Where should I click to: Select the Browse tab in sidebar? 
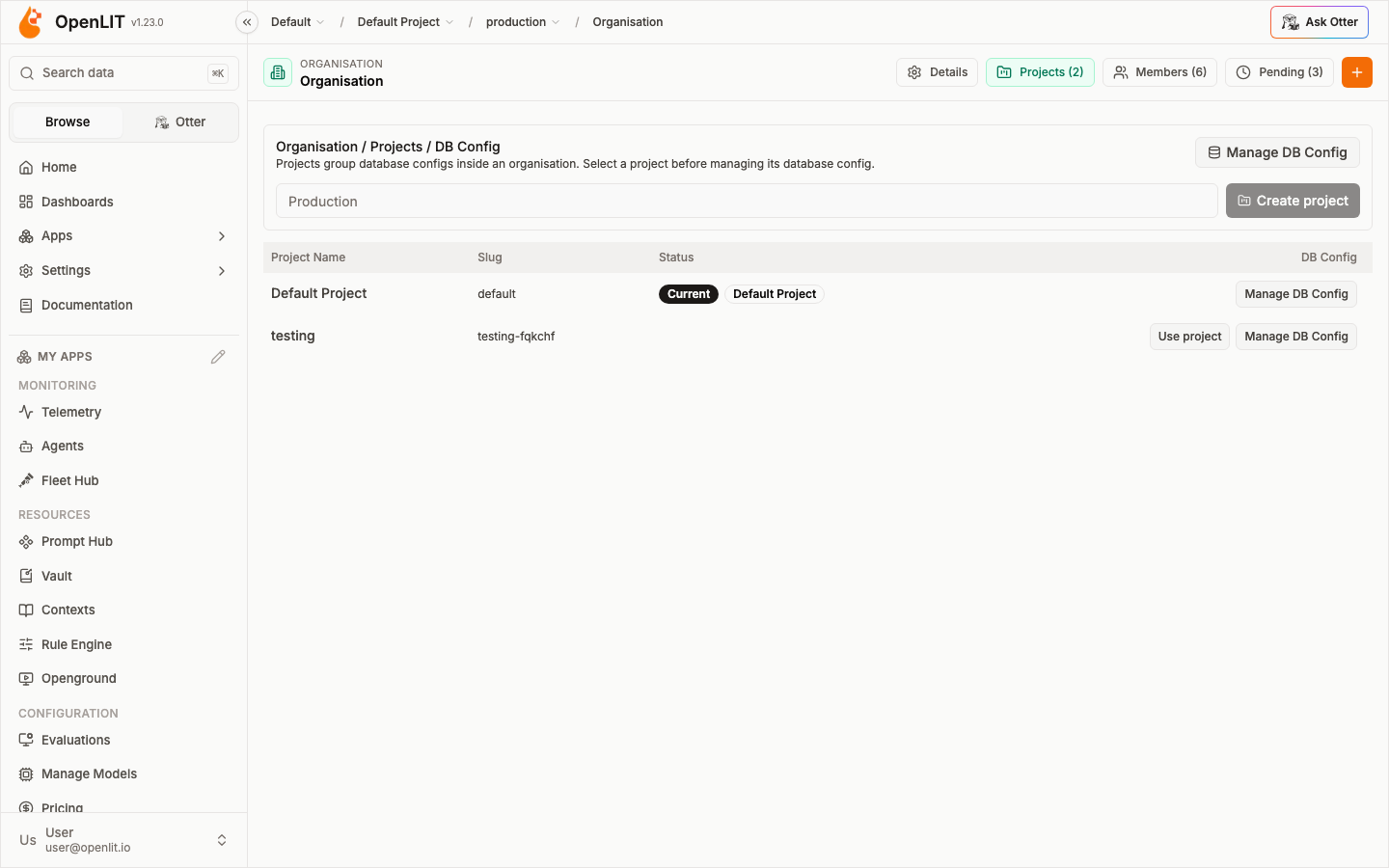tap(67, 122)
